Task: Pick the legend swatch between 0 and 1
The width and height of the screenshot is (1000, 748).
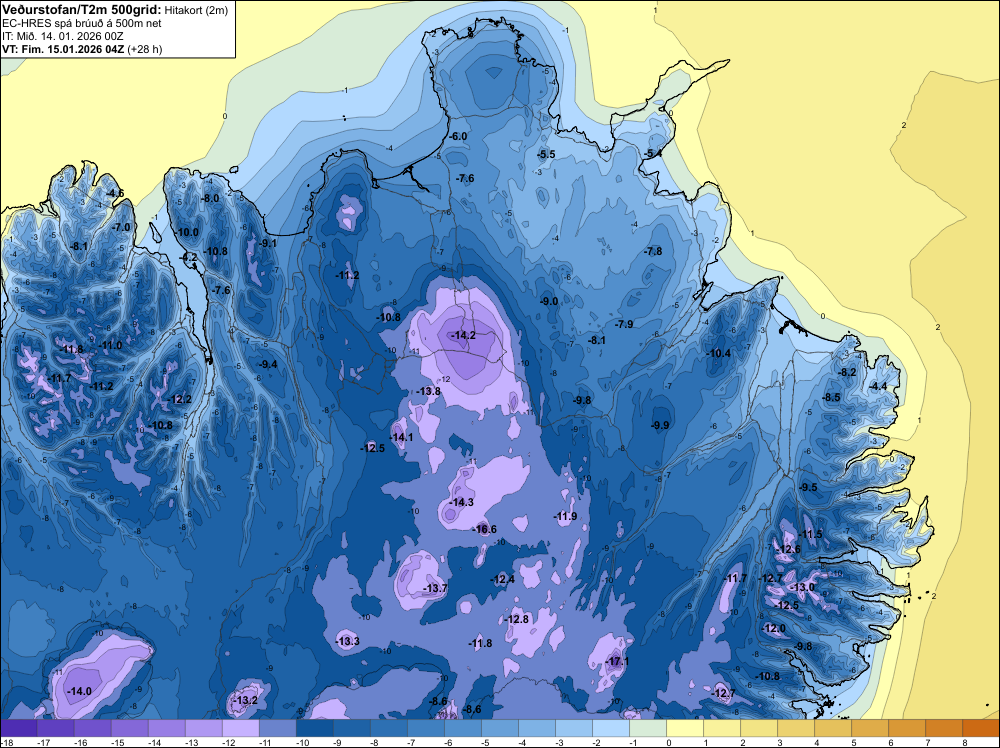Action: 685,728
